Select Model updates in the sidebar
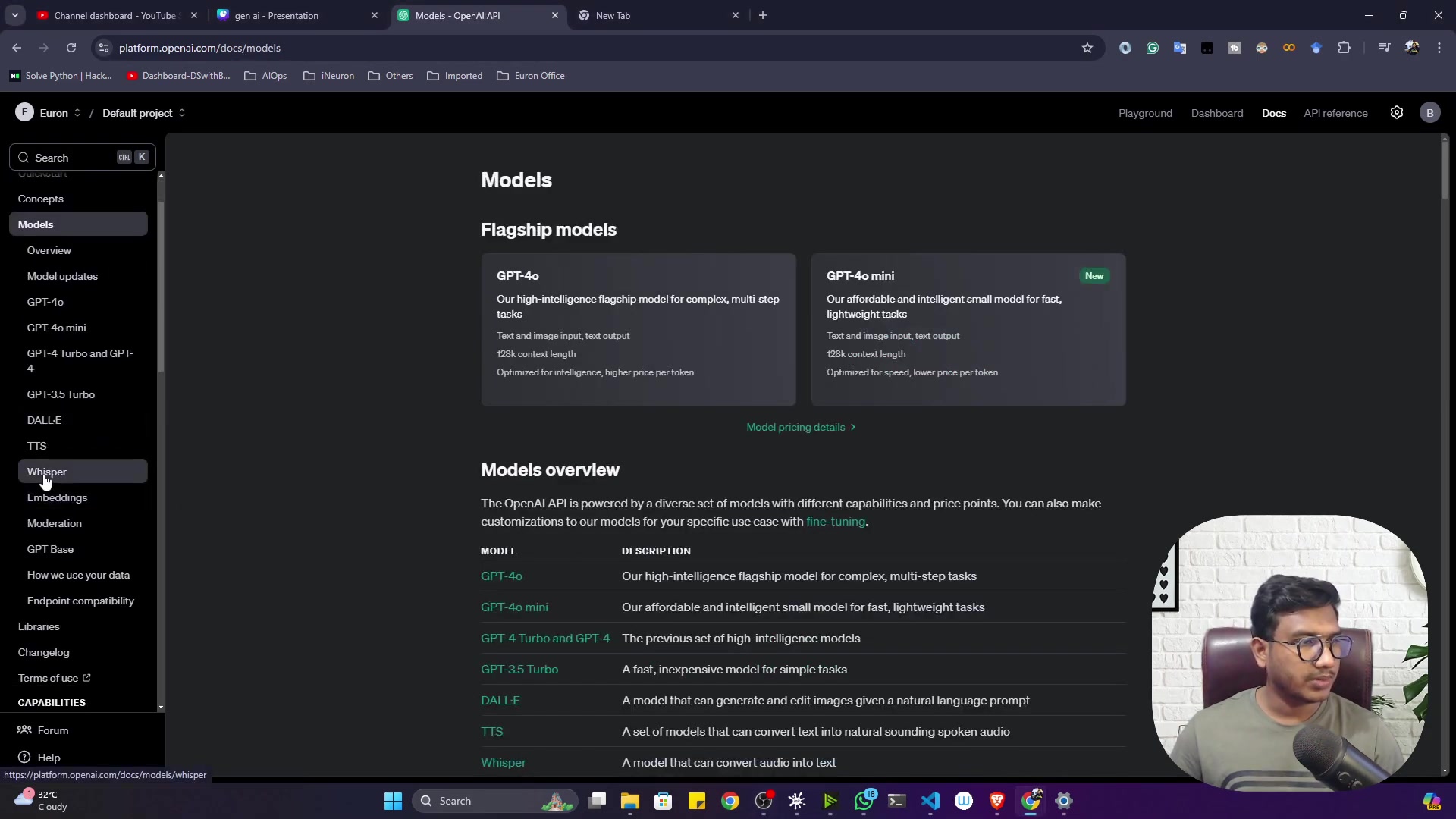The width and height of the screenshot is (1456, 819). coord(83,276)
